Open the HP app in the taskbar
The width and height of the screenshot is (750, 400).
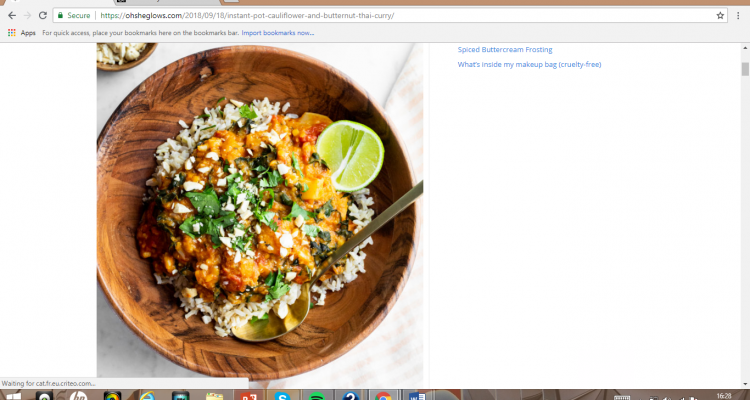79,395
